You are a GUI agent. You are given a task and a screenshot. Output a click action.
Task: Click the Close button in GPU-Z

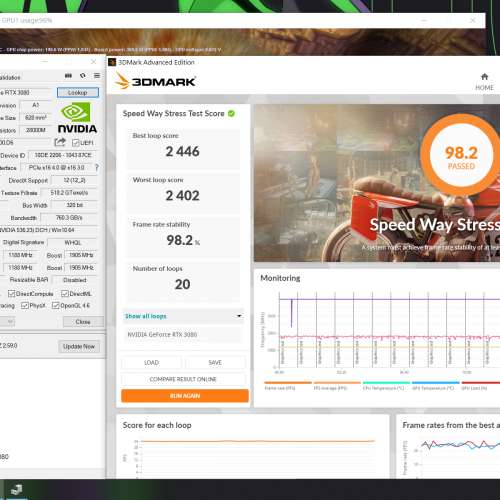[83, 322]
